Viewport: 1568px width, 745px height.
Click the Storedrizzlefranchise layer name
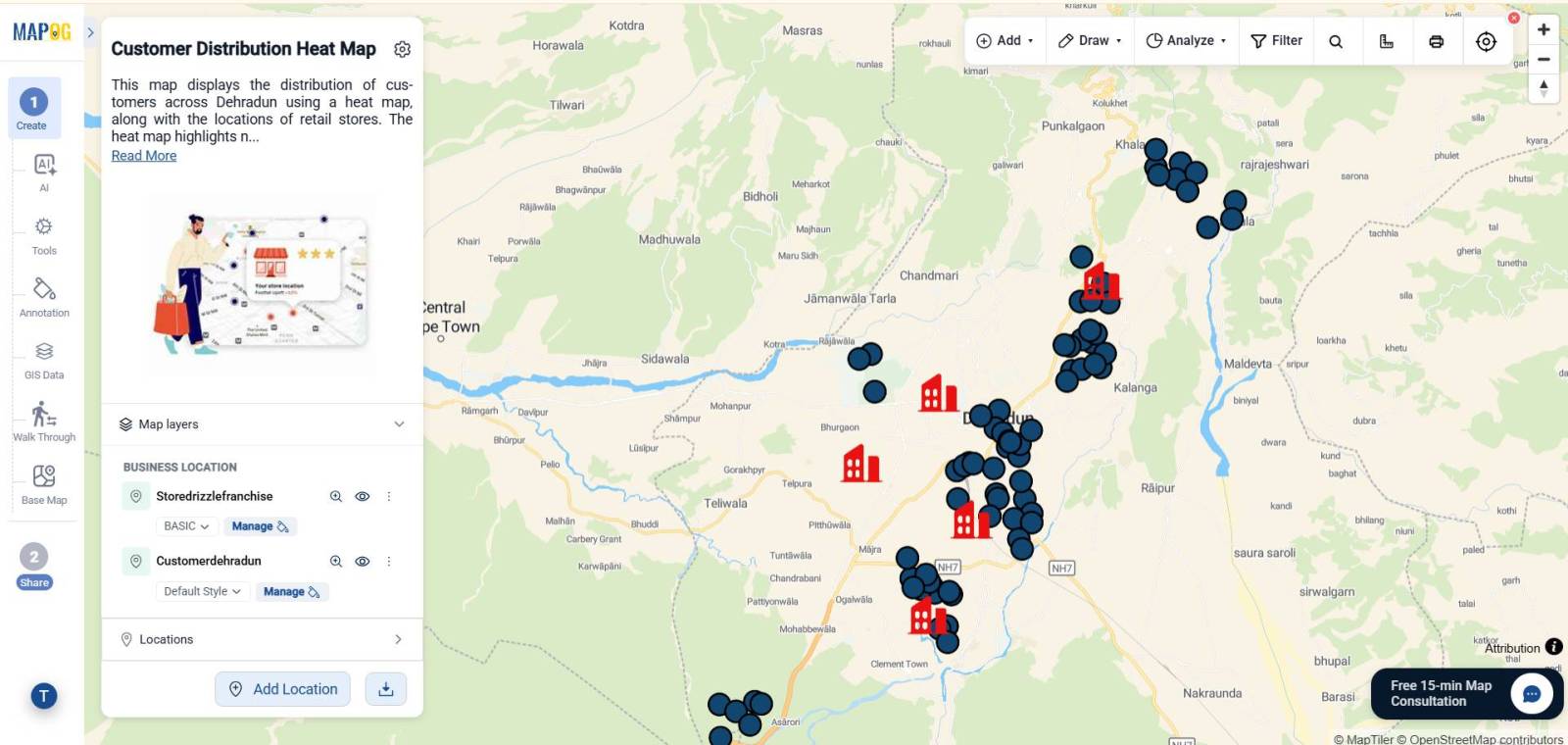(215, 497)
